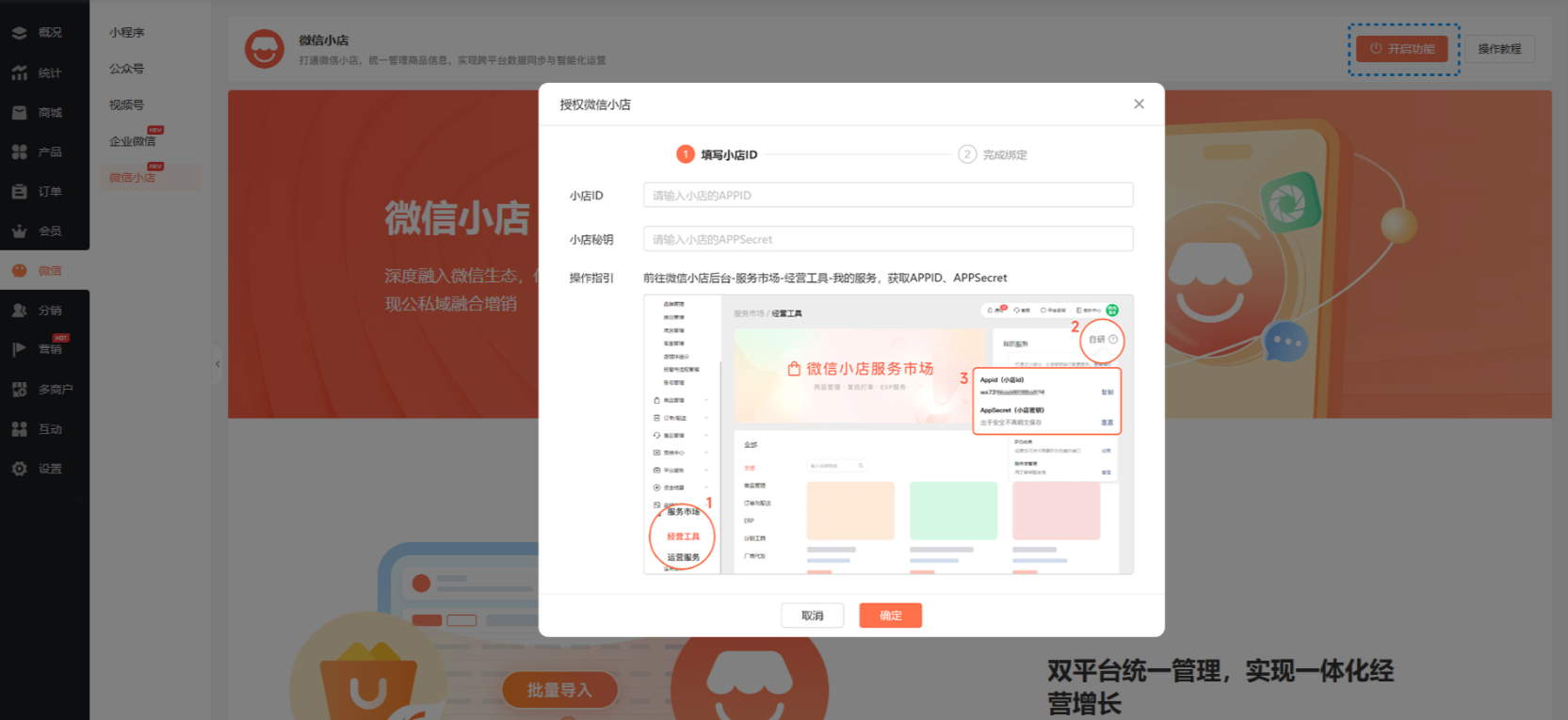Click the operation guide text mentioning APPID、APPSecret
1568x720 pixels.
tap(825, 278)
